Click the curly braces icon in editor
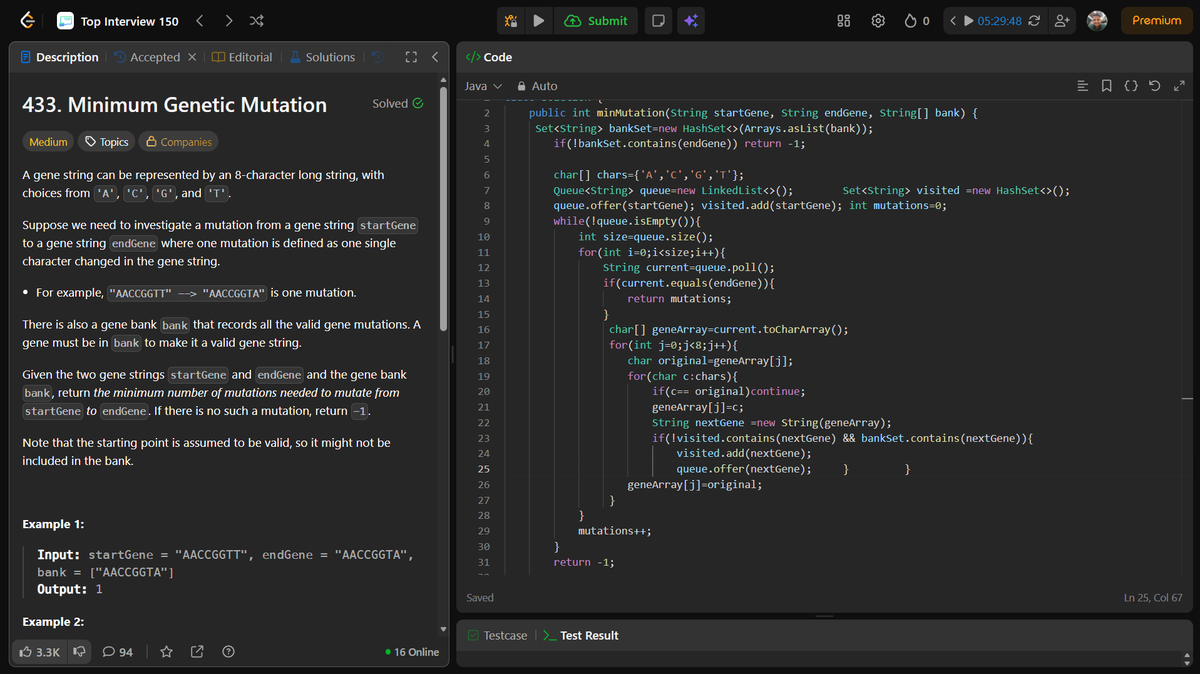Image resolution: width=1200 pixels, height=674 pixels. click(1131, 86)
